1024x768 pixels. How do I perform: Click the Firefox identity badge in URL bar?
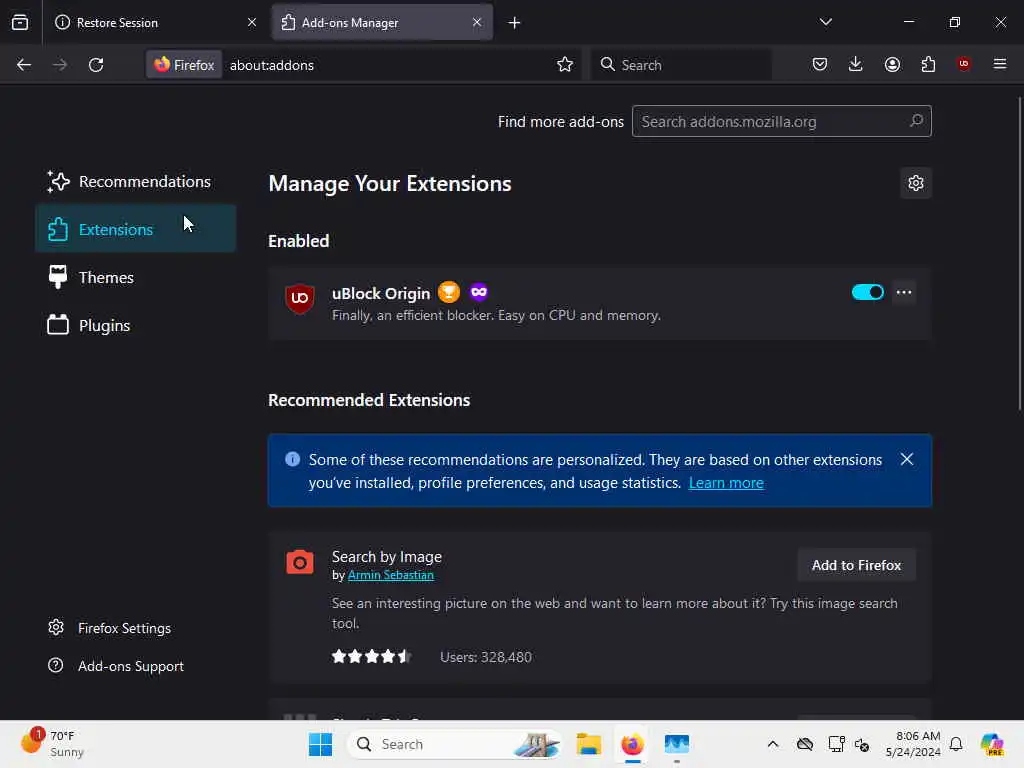pos(184,65)
